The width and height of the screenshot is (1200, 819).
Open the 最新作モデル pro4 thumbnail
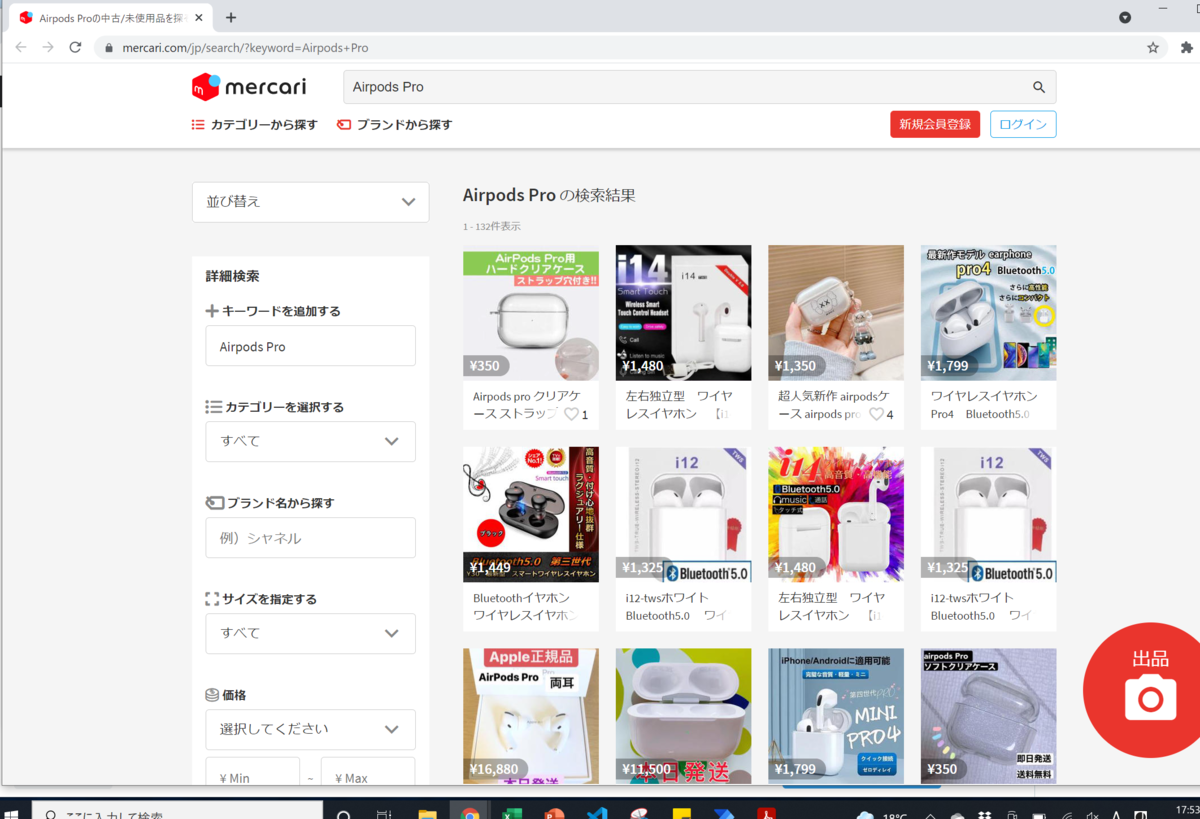[x=988, y=313]
